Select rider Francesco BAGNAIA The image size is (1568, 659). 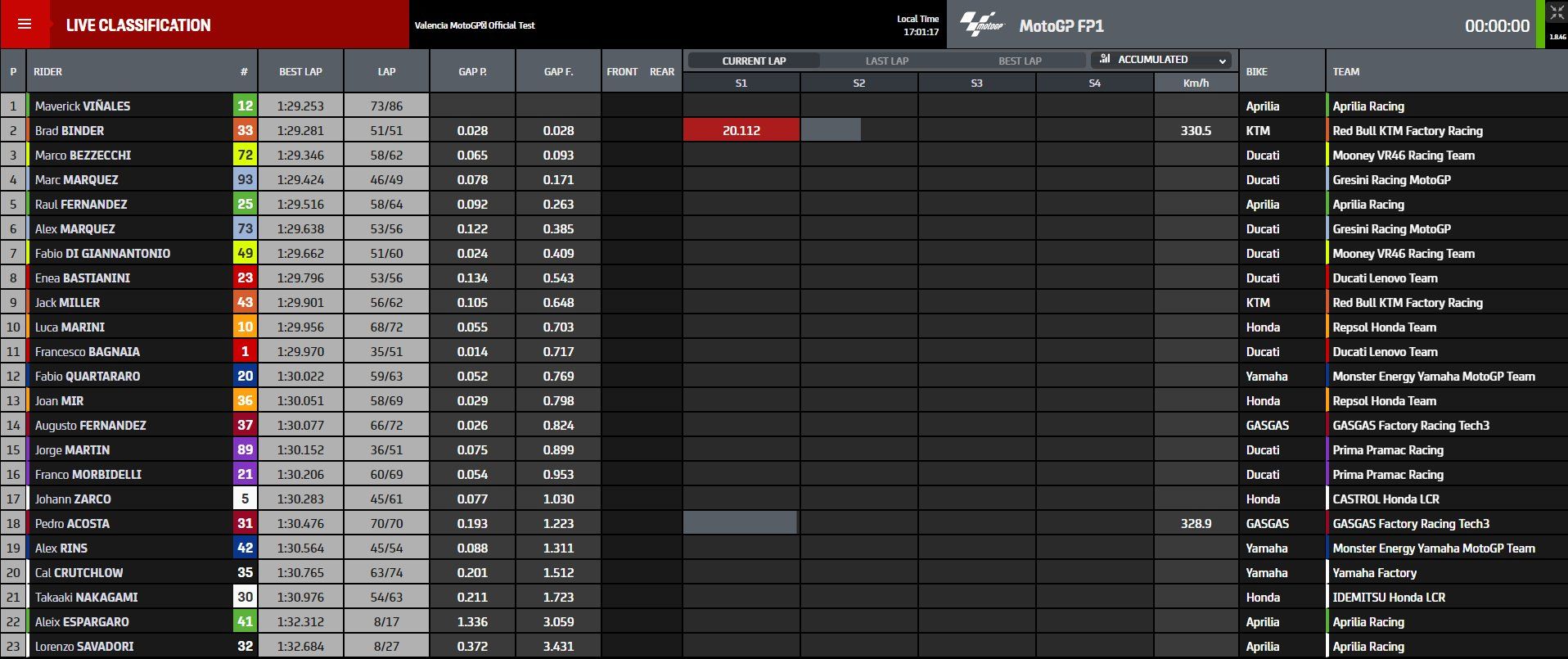click(x=87, y=351)
